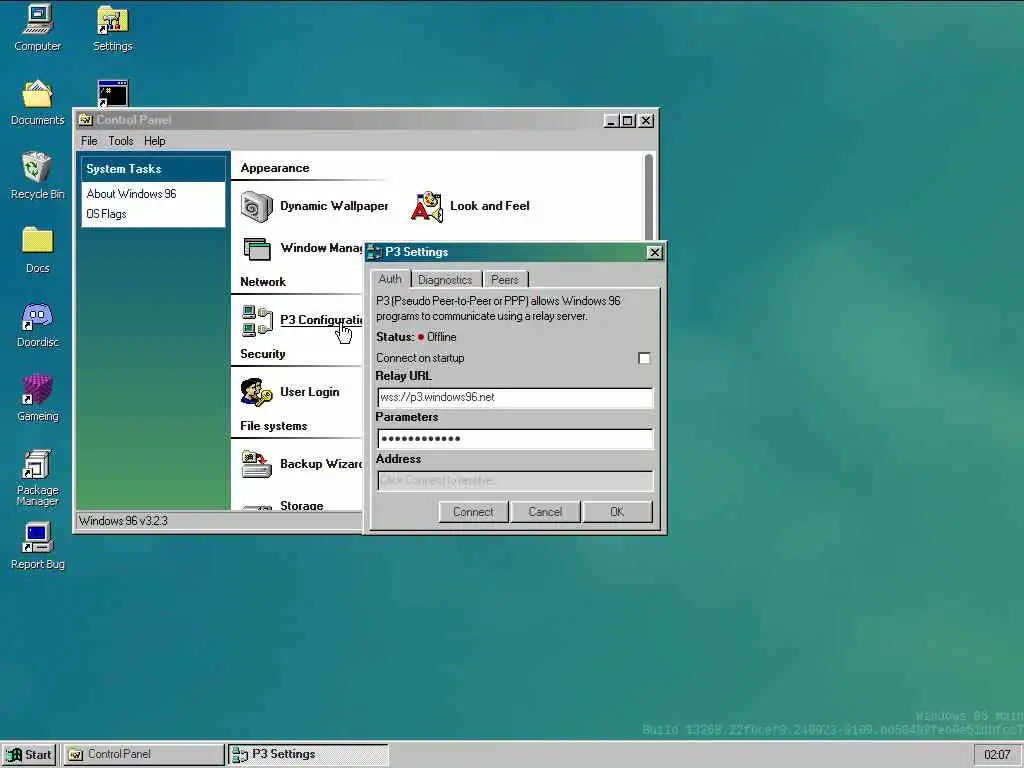The image size is (1024, 768).
Task: Open the Look and Feel icon
Action: pyautogui.click(x=426, y=206)
